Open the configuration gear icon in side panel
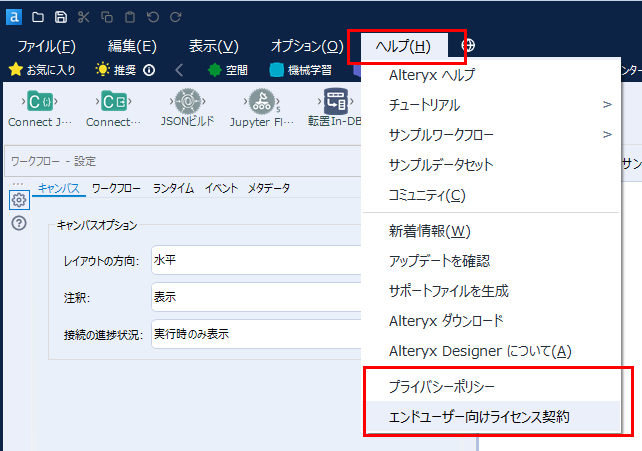Image resolution: width=642 pixels, height=451 pixels. (x=18, y=200)
